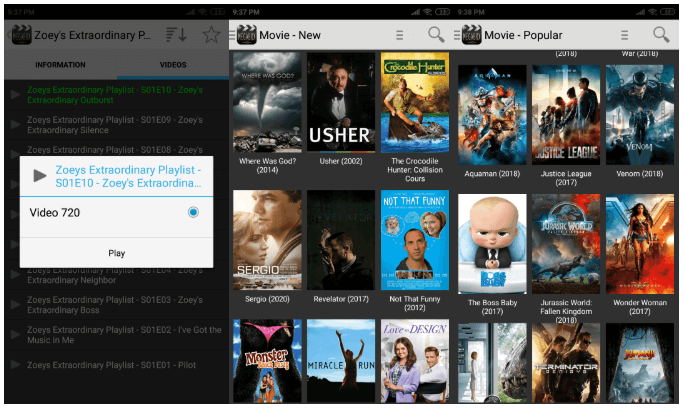Play icon next to the S01E01 Pilot row

[15, 365]
